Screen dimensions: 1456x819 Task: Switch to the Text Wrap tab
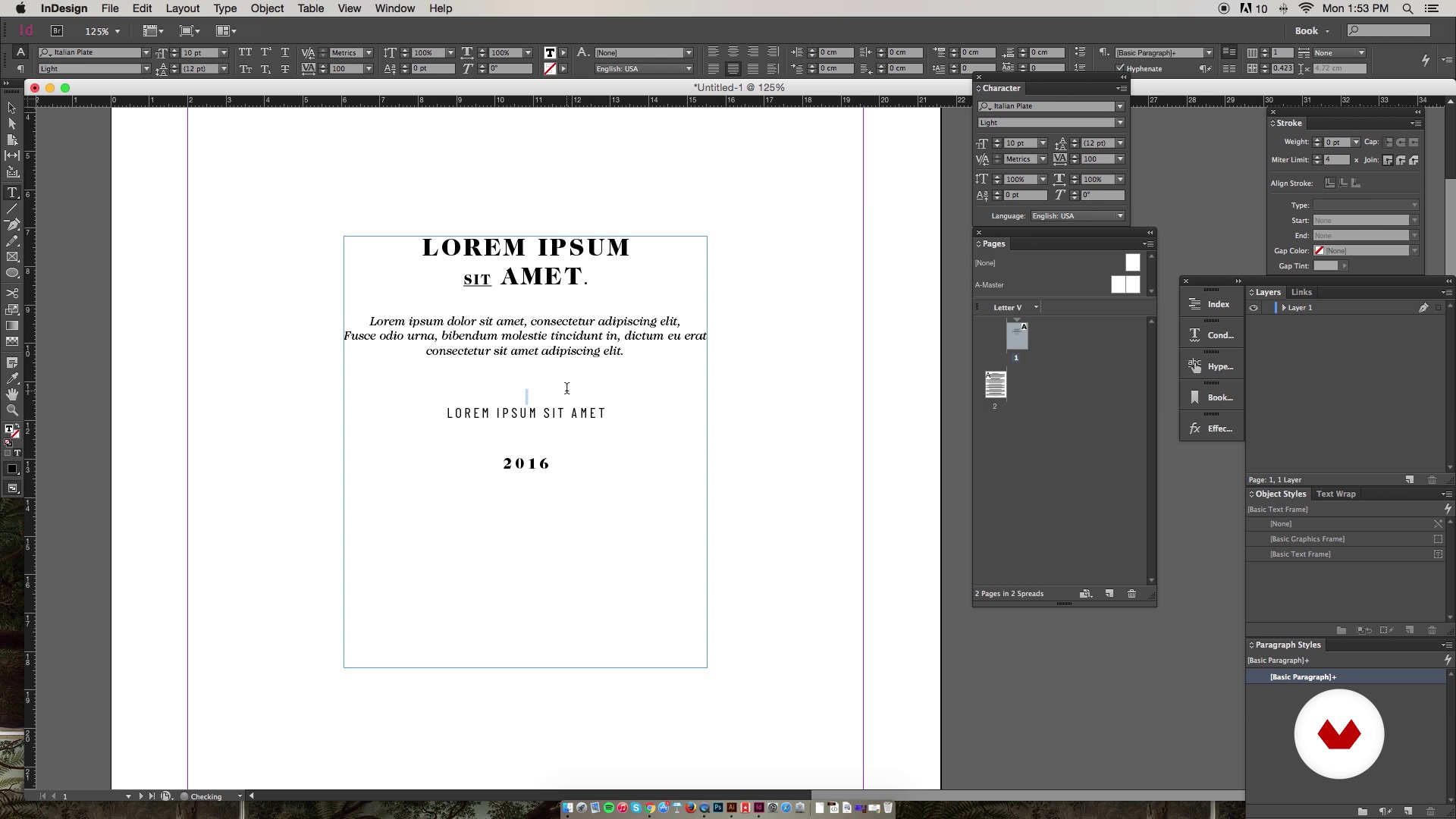tap(1335, 494)
